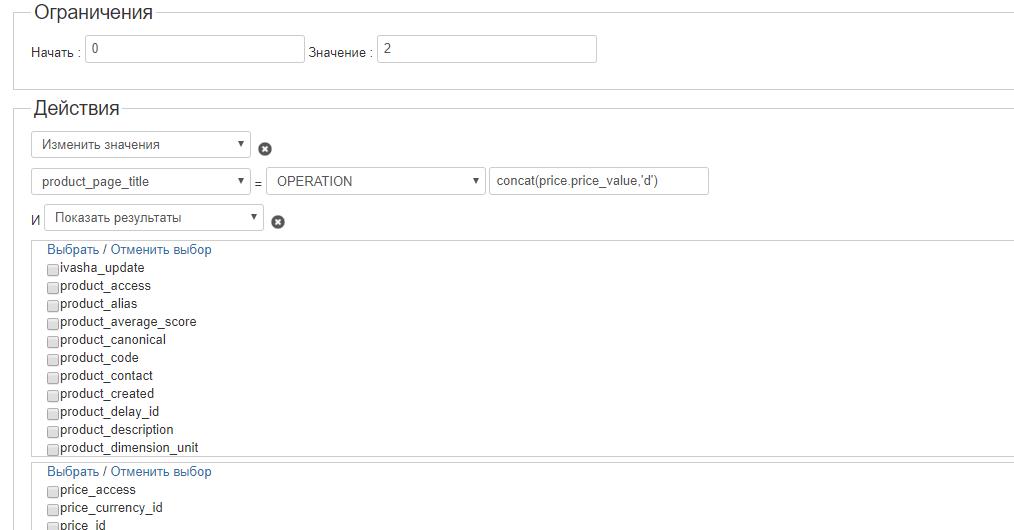This screenshot has width=1014, height=530.
Task: Click the 'Ограничения' section heading
Action: coord(93,12)
